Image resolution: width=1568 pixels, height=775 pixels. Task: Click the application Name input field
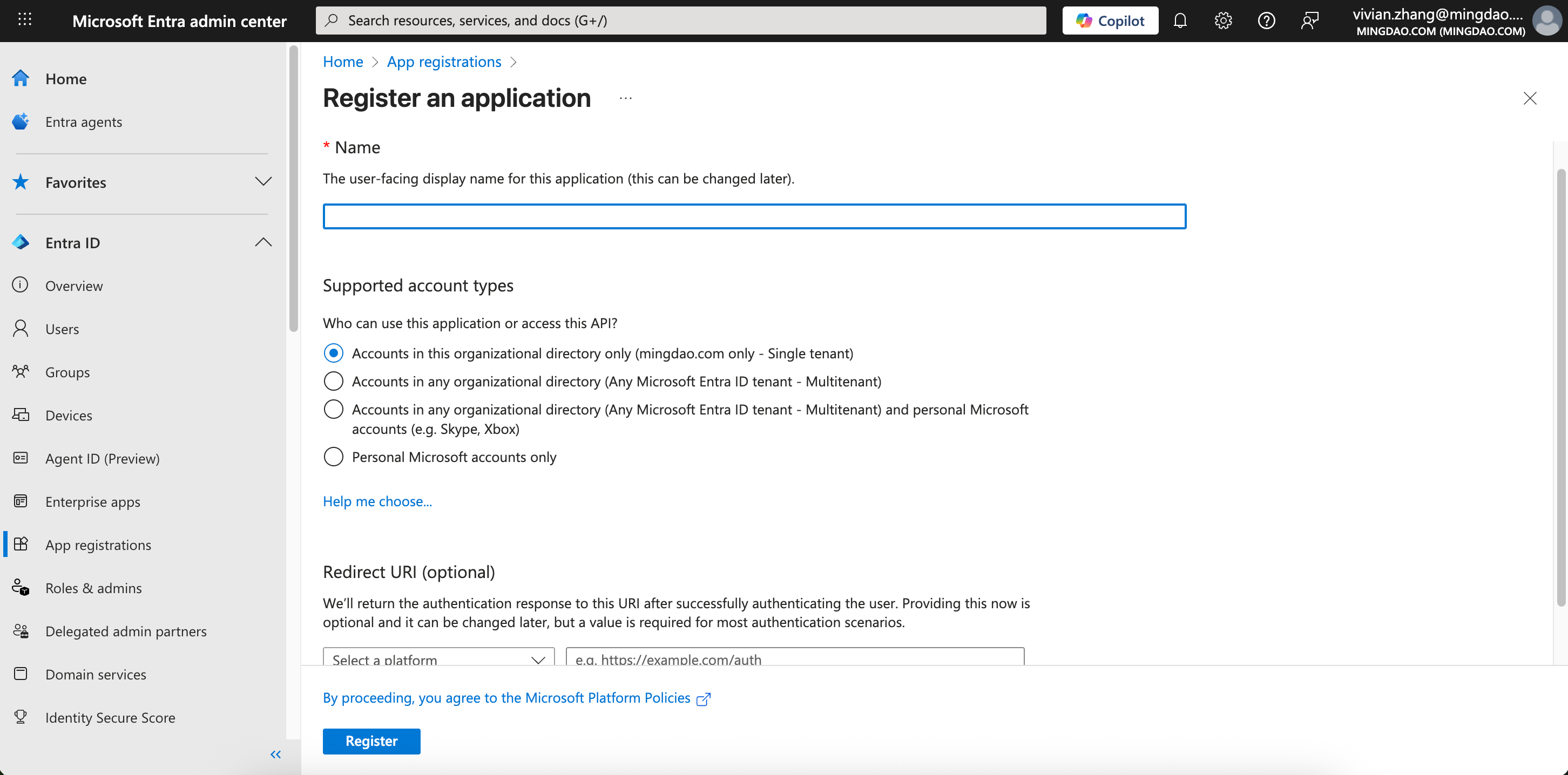pos(754,216)
